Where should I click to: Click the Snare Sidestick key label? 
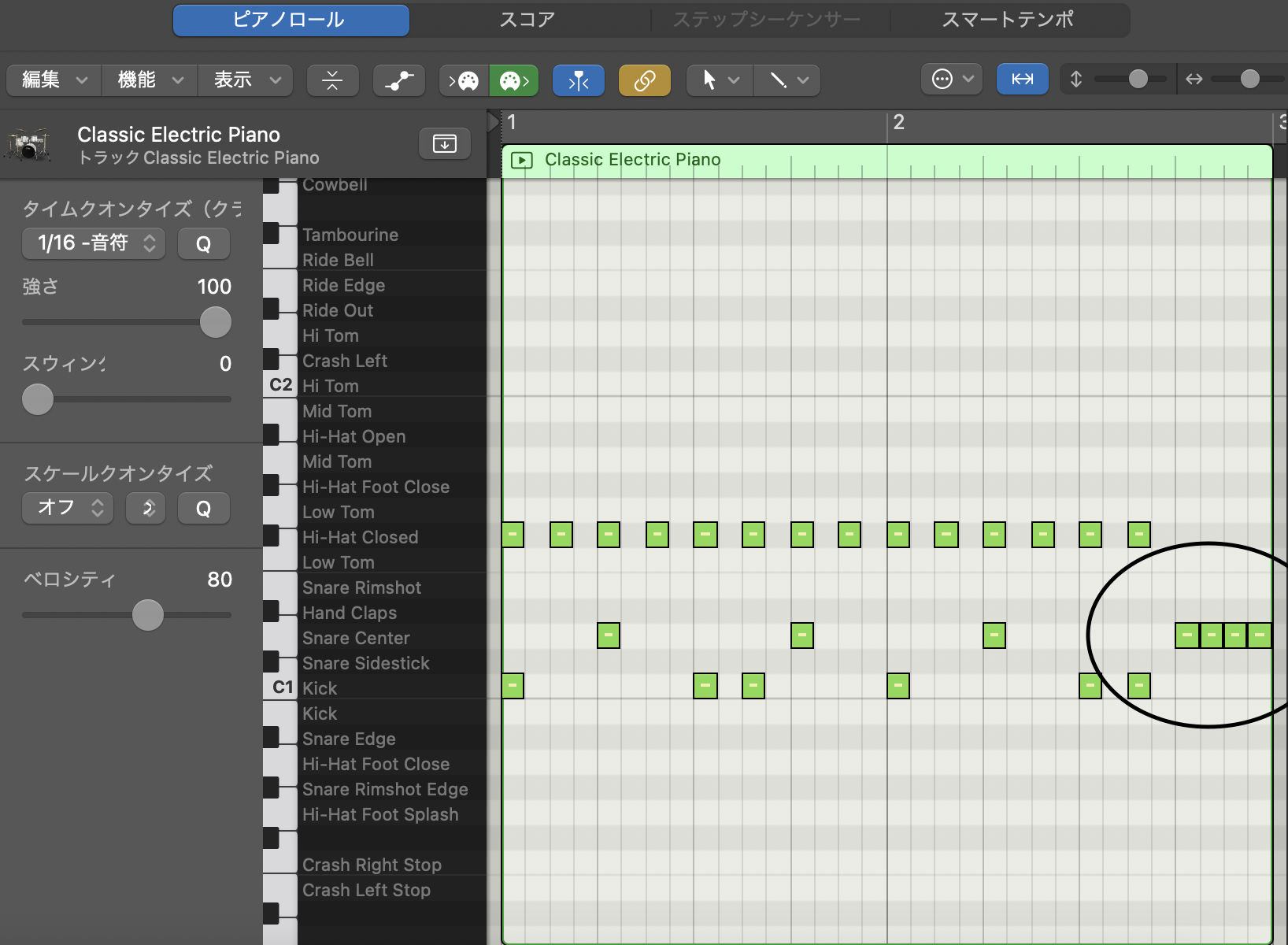[x=366, y=663]
